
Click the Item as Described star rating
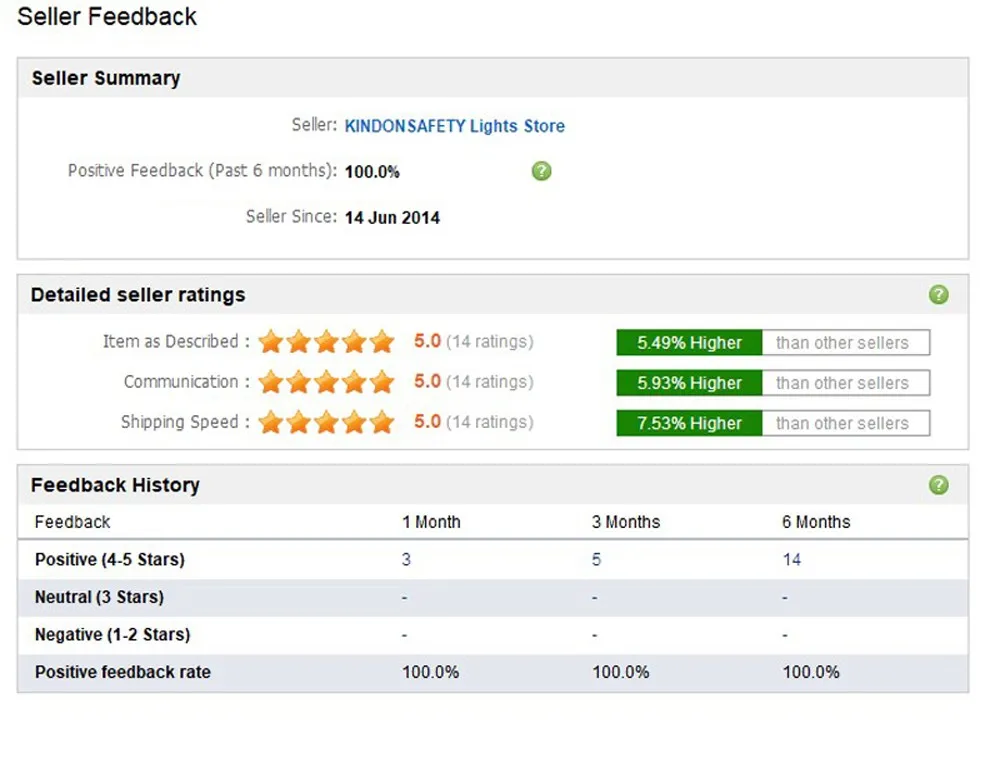(x=326, y=342)
